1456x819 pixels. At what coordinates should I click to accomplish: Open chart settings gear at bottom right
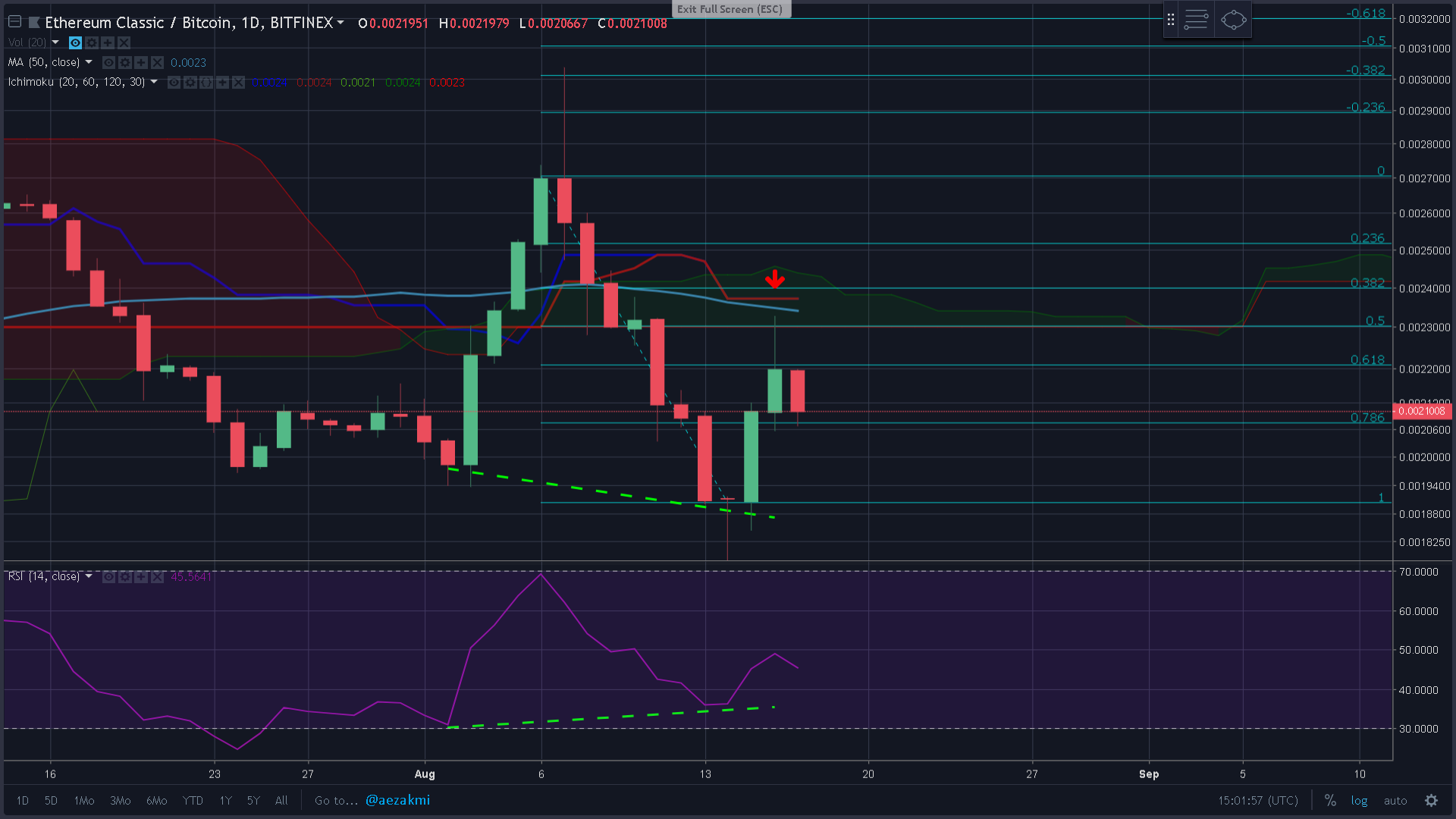click(x=1431, y=800)
